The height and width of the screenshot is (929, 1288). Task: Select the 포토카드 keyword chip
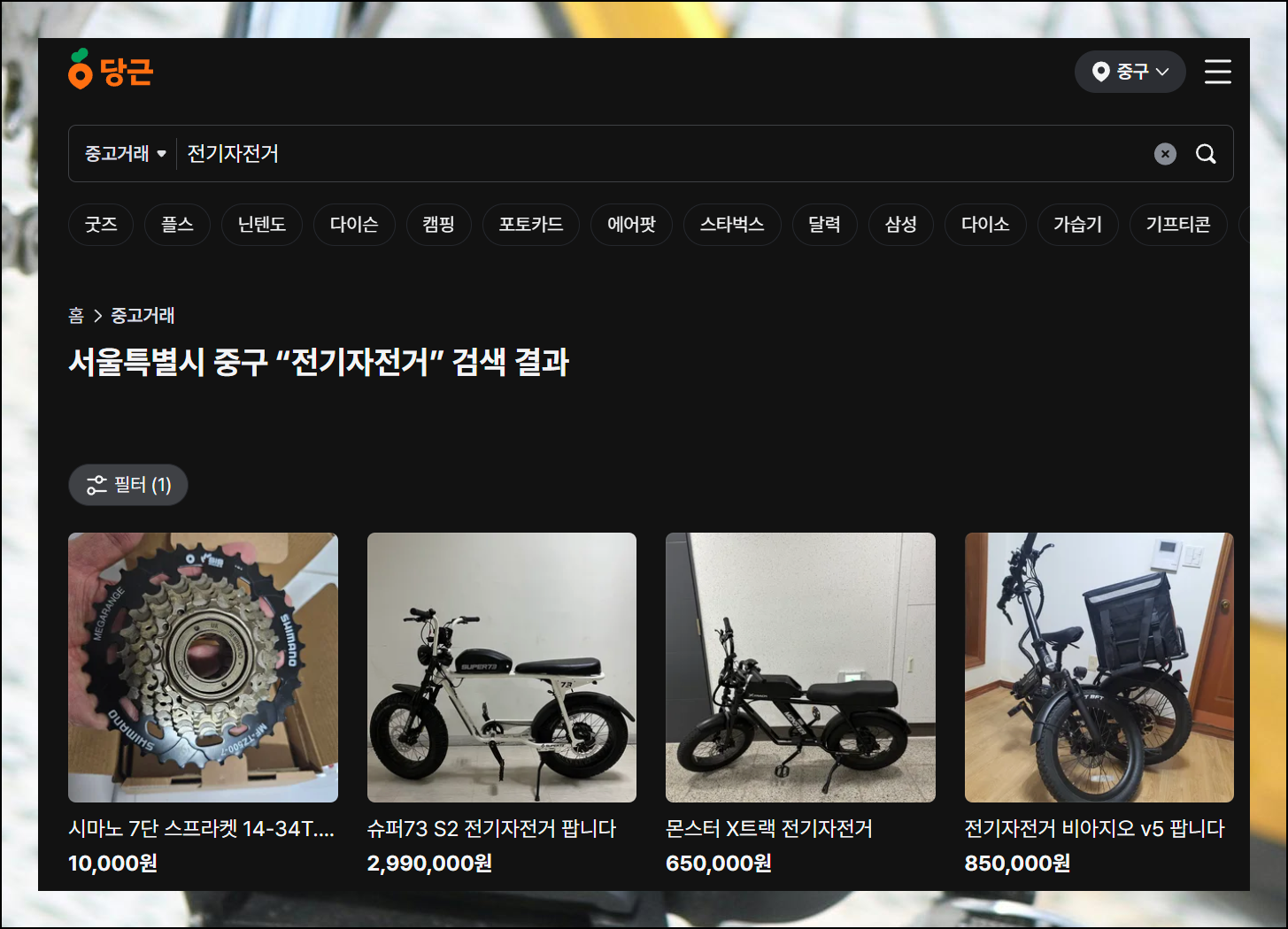click(531, 225)
